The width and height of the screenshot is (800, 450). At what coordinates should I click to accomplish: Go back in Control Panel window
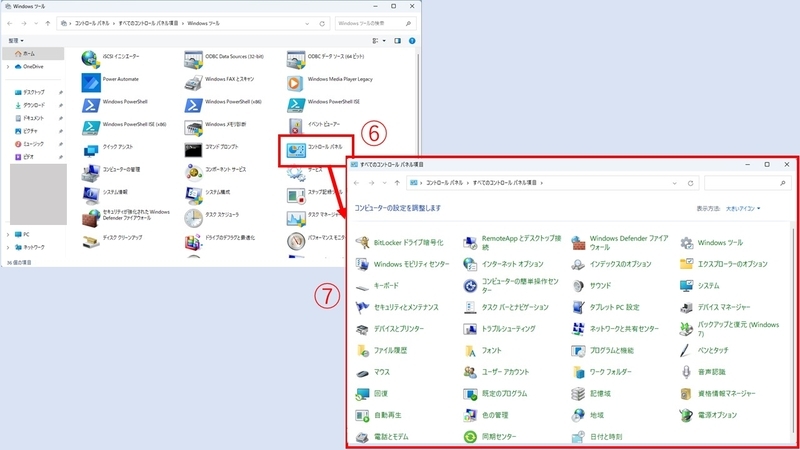coord(357,183)
